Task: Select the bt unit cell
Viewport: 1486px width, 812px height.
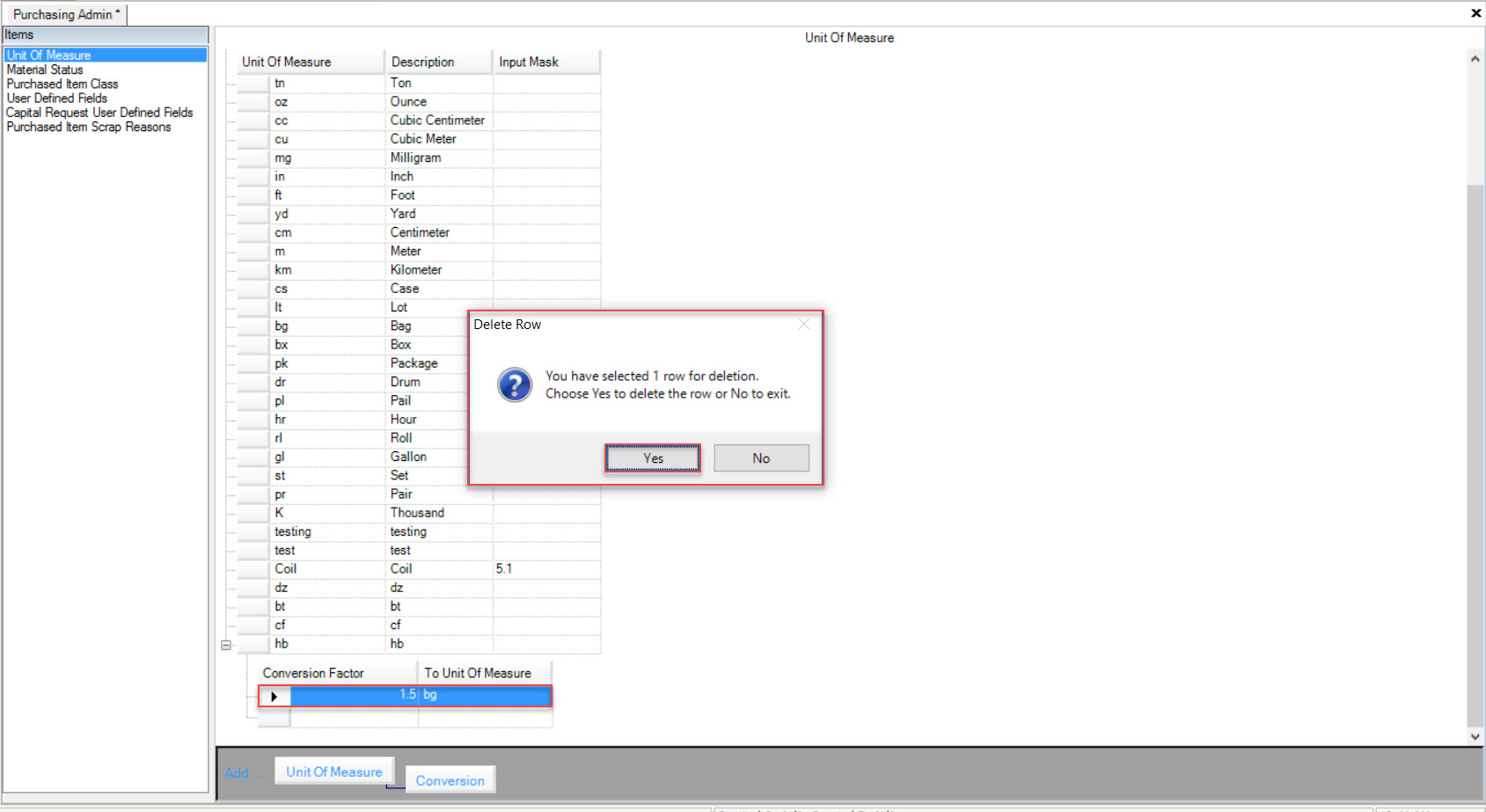Action: (327, 606)
